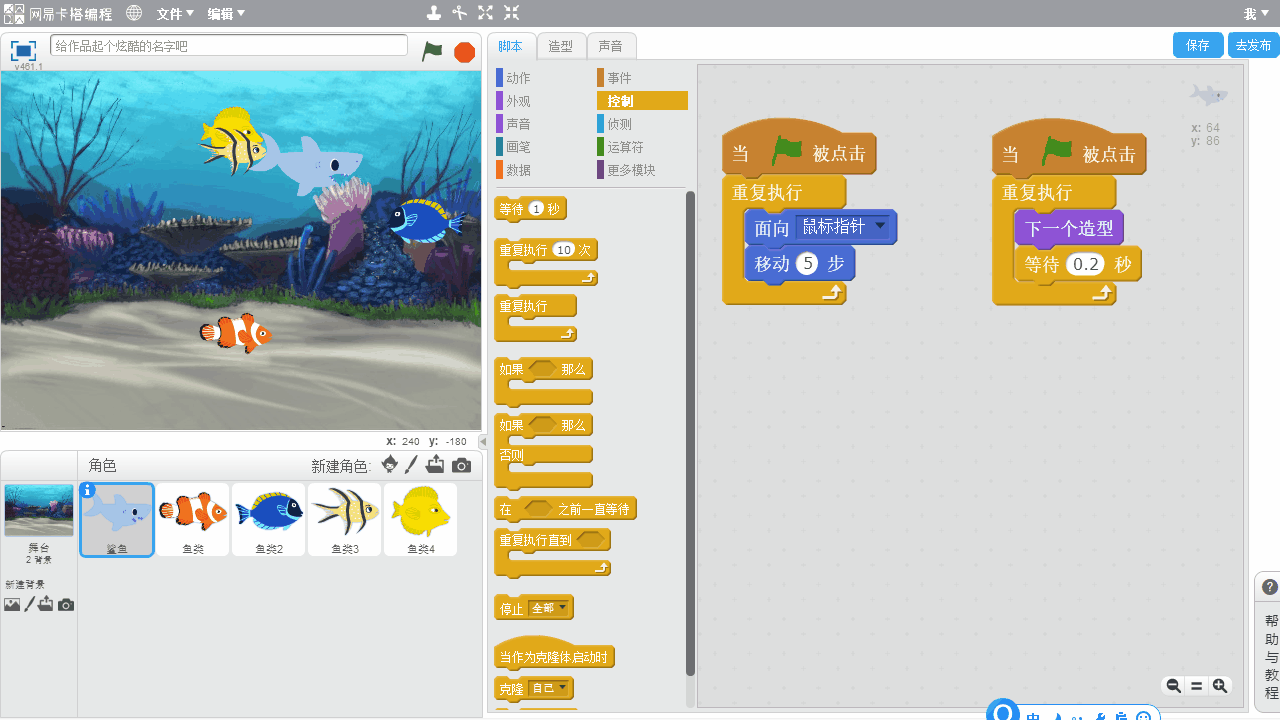
Task: Select the 鱼类 clownfish sprite thumbnail
Action: click(193, 519)
